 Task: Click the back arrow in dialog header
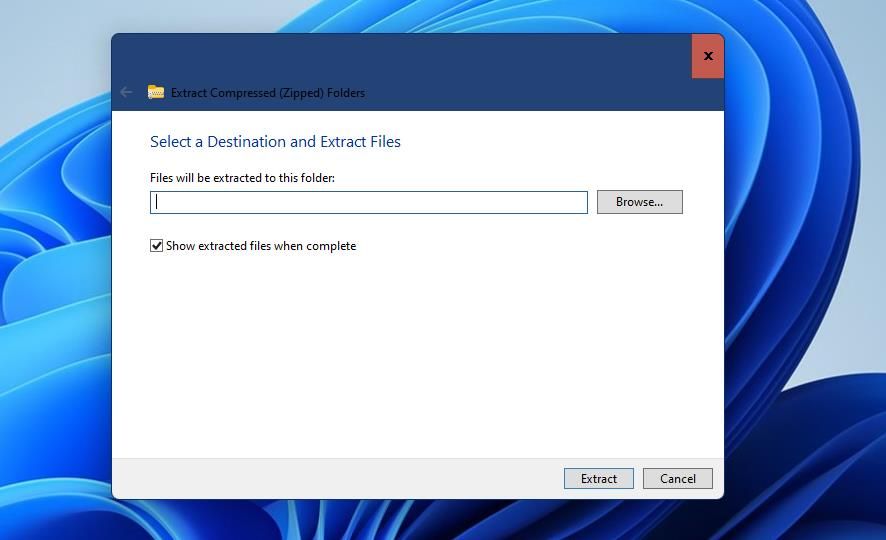pos(126,92)
